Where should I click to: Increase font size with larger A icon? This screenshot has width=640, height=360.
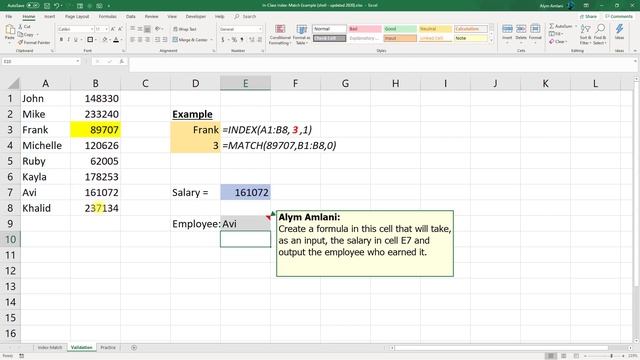point(113,29)
